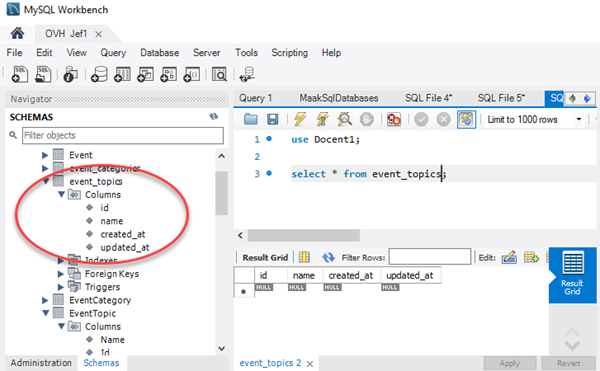Image resolution: width=600 pixels, height=371 pixels.
Task: Open the Query menu
Action: click(x=113, y=53)
